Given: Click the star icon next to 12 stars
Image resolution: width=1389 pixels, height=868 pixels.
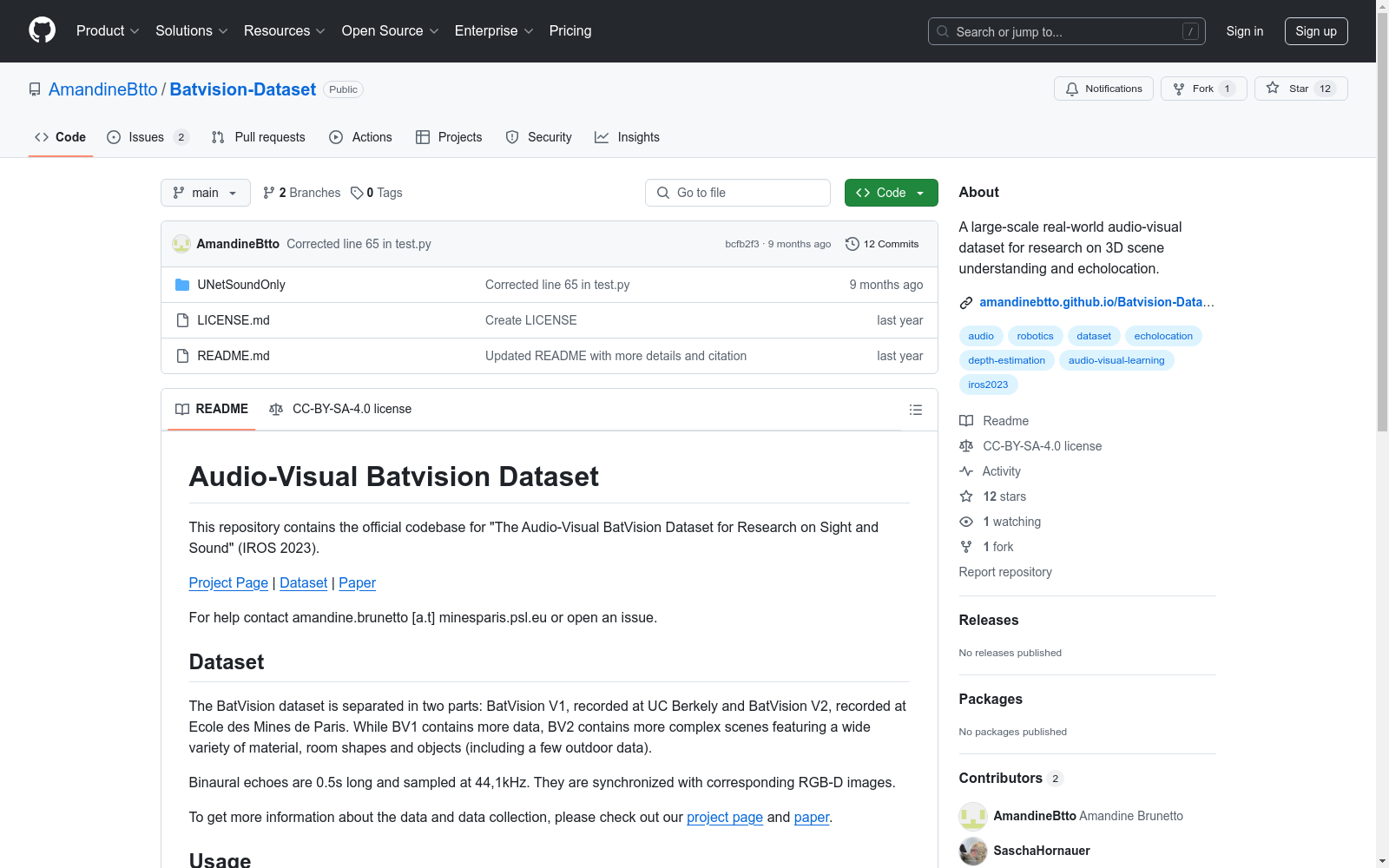Looking at the screenshot, I should [x=966, y=496].
